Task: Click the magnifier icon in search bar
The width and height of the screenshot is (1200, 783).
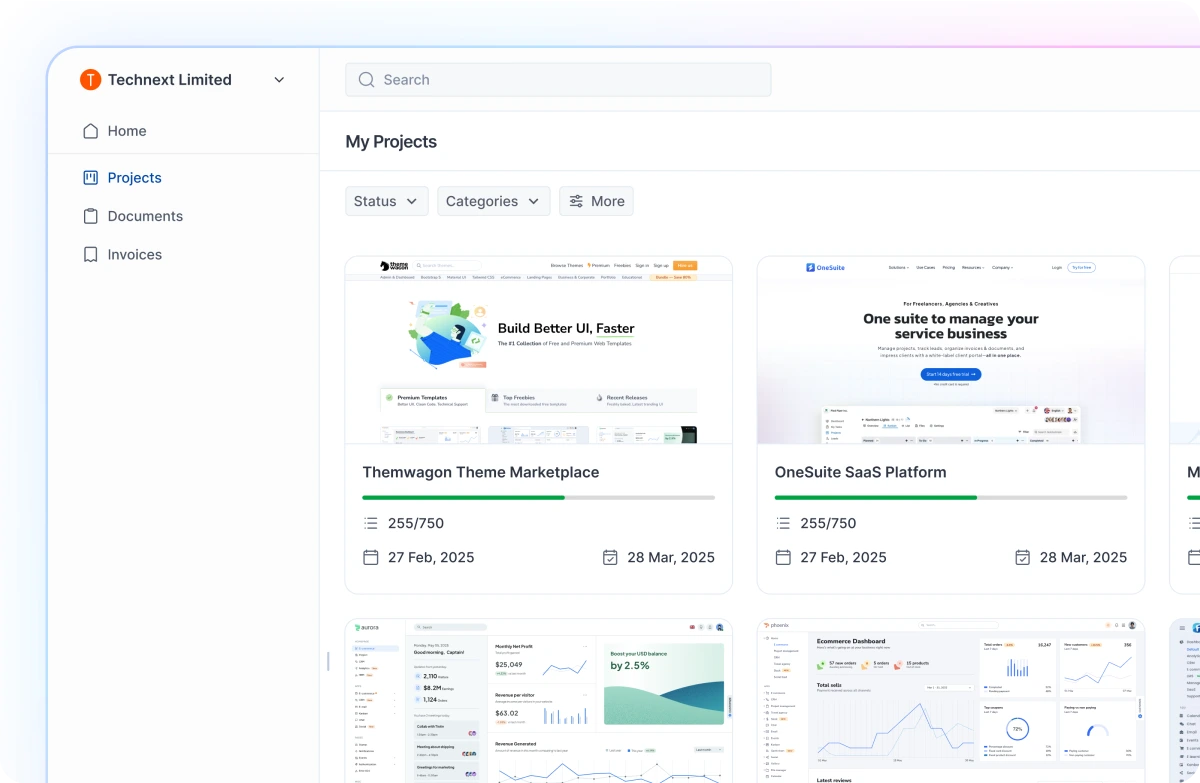Action: [x=366, y=80]
